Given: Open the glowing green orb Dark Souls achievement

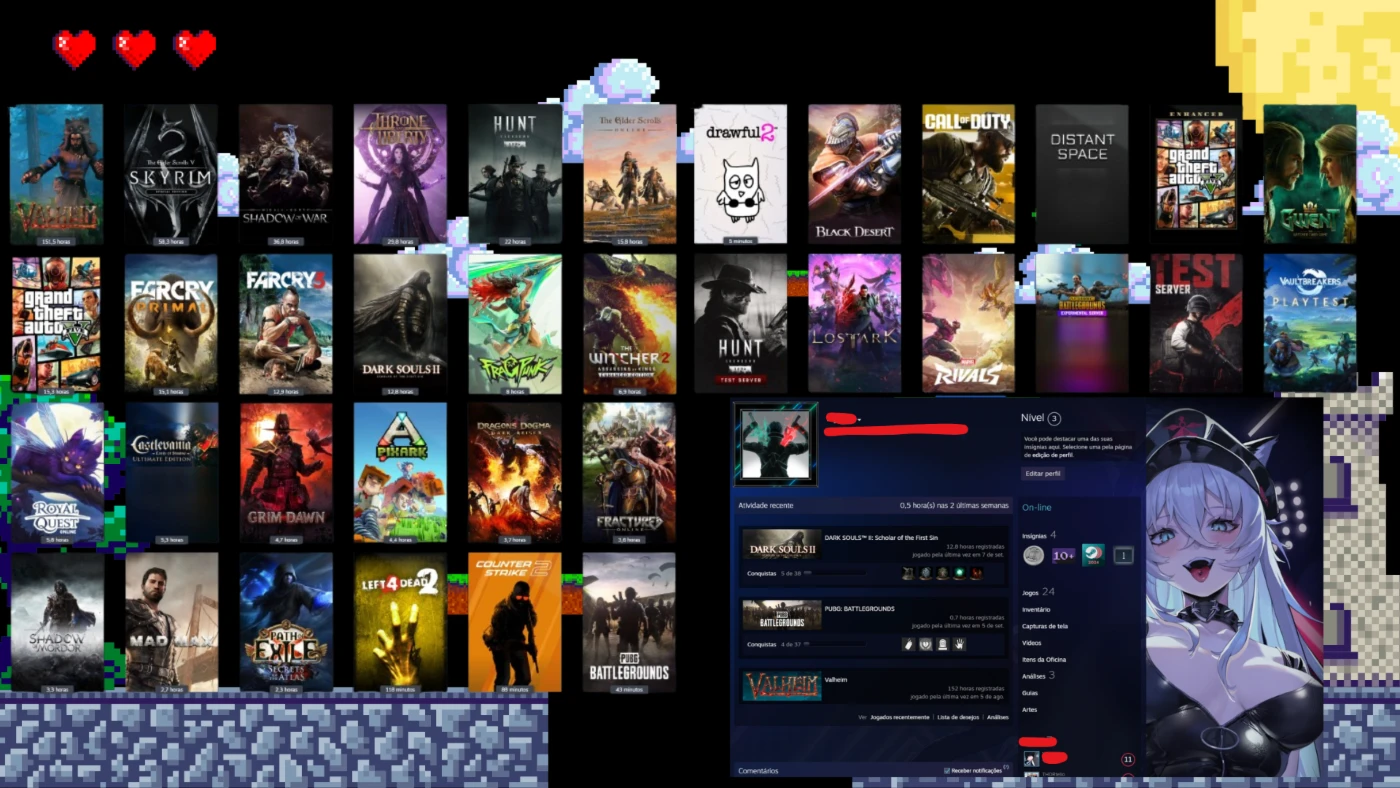Looking at the screenshot, I should tap(959, 573).
